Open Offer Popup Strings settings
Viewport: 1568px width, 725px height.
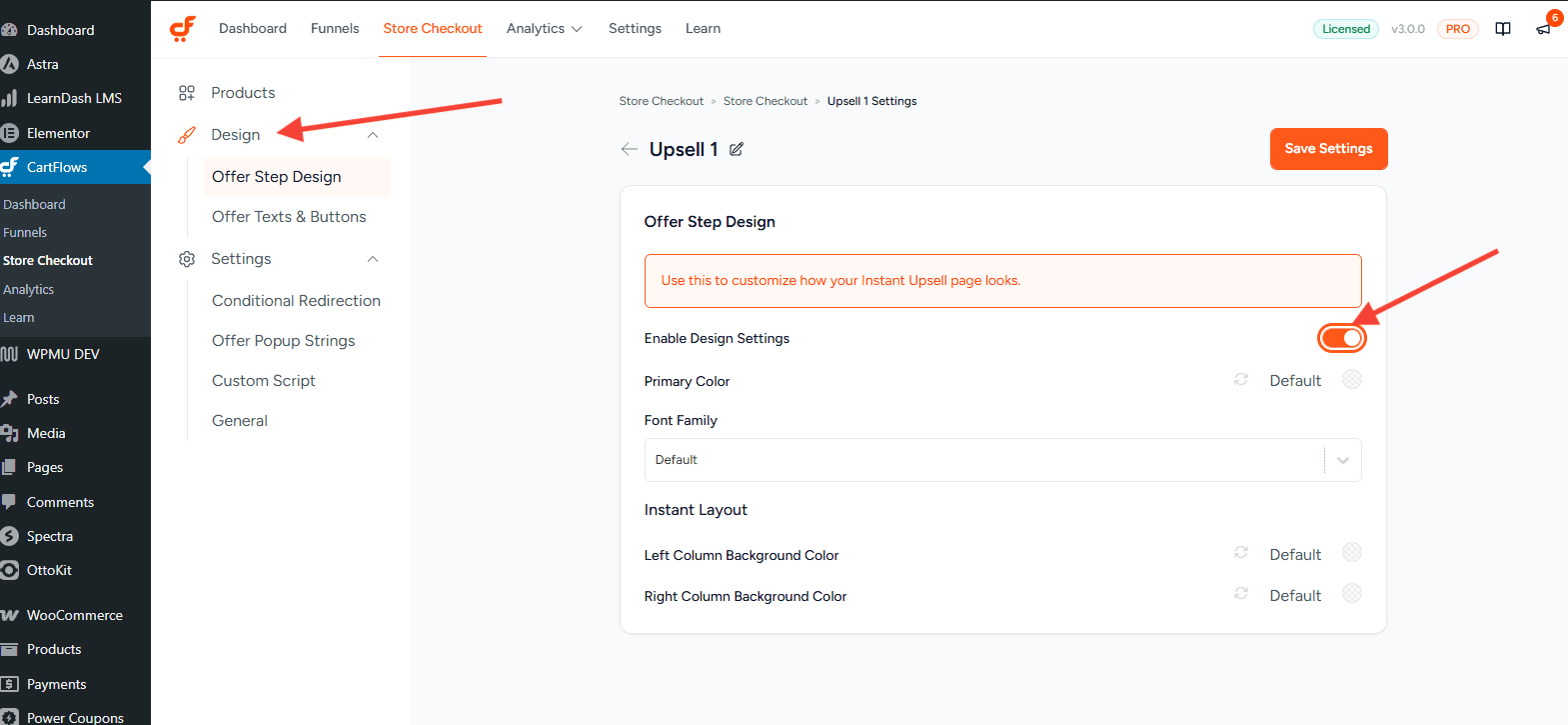click(284, 341)
